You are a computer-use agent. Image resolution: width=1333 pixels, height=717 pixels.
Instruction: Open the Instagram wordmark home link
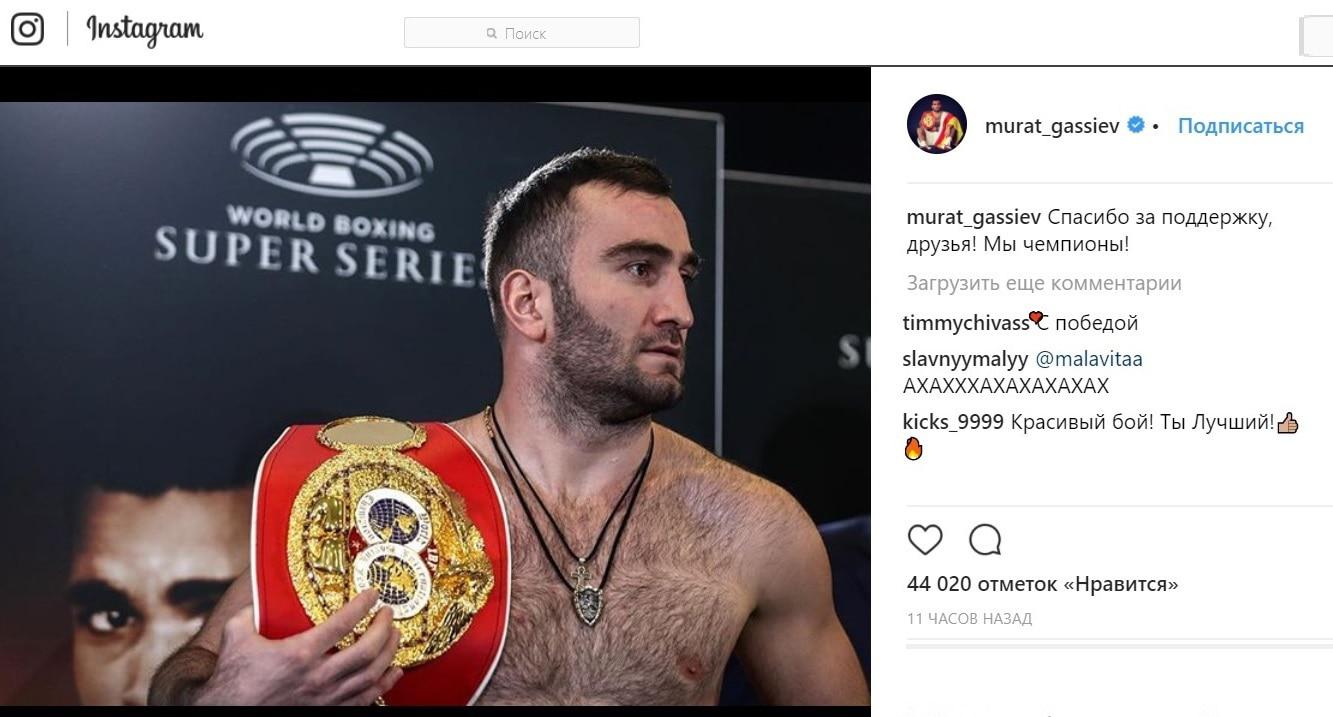(x=145, y=30)
